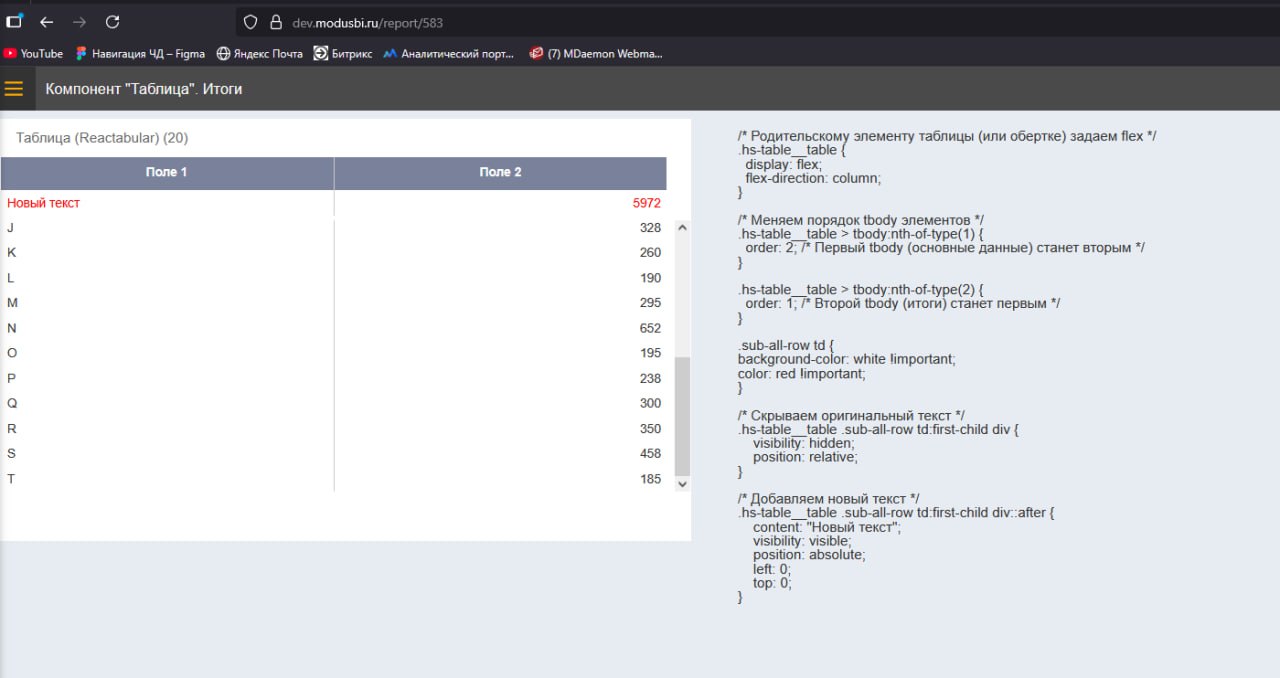Click the table scrollbar down arrow
Screen dimensions: 1280x678
pos(683,483)
